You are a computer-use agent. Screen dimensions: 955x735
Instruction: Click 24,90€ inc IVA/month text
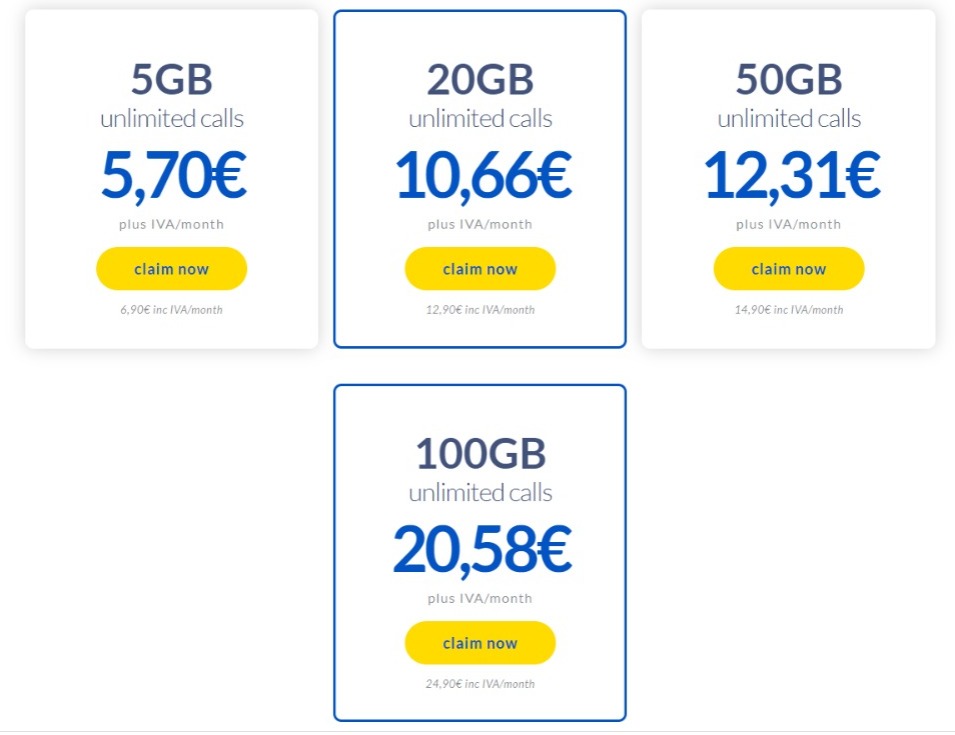(x=480, y=684)
